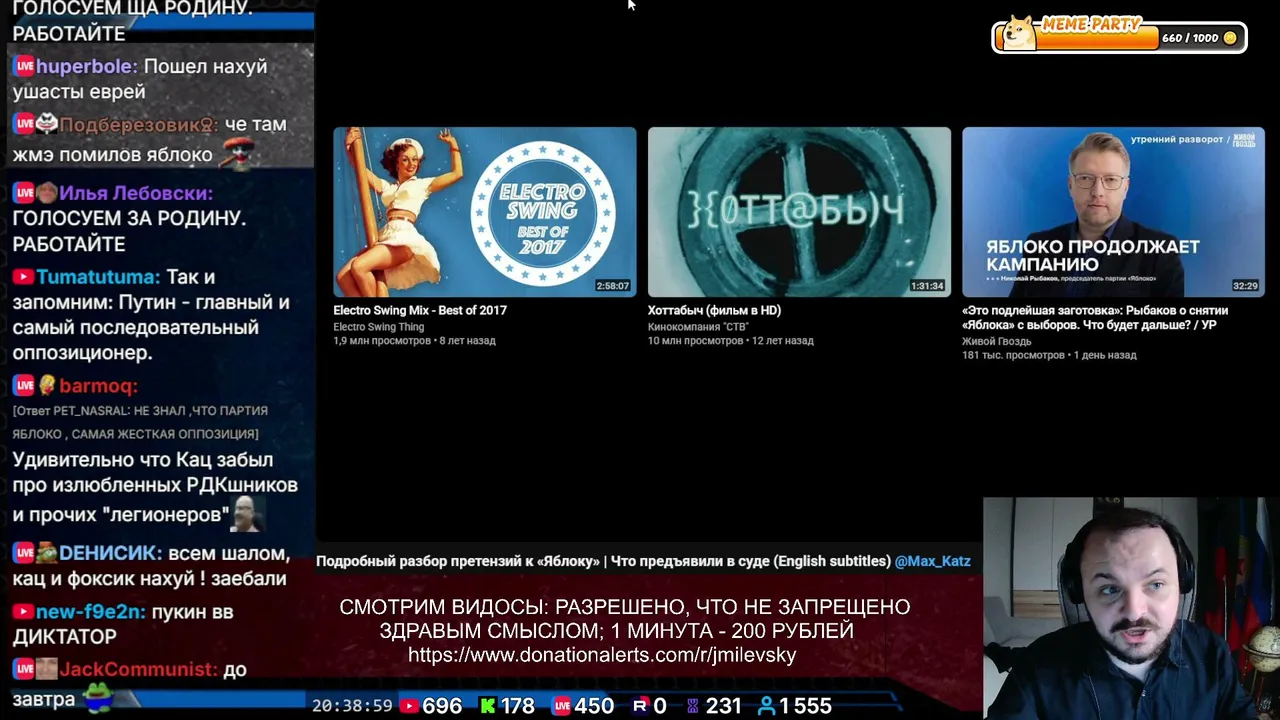Visit the Живой Гвоздь channel

pos(997,341)
